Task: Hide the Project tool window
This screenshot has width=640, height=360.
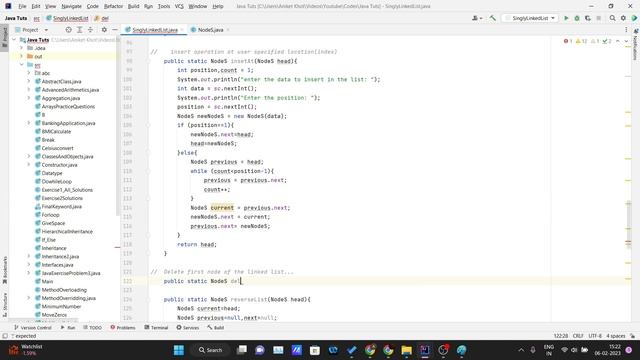Action: click(x=115, y=30)
